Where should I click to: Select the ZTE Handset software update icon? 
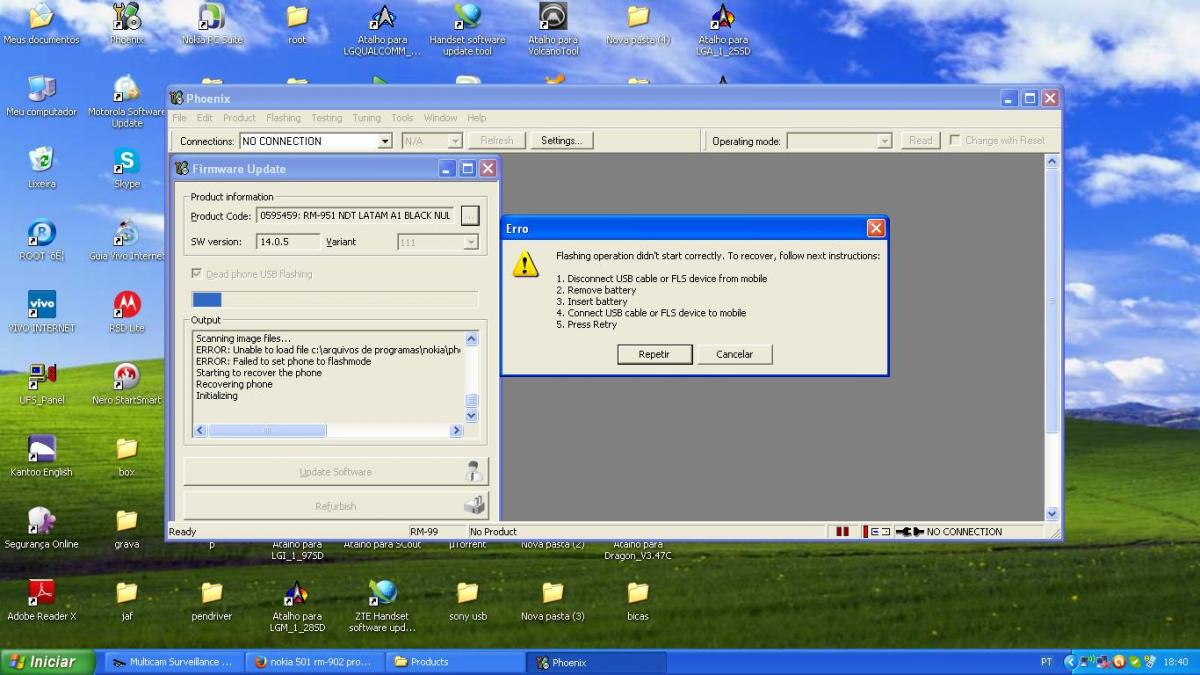[382, 605]
